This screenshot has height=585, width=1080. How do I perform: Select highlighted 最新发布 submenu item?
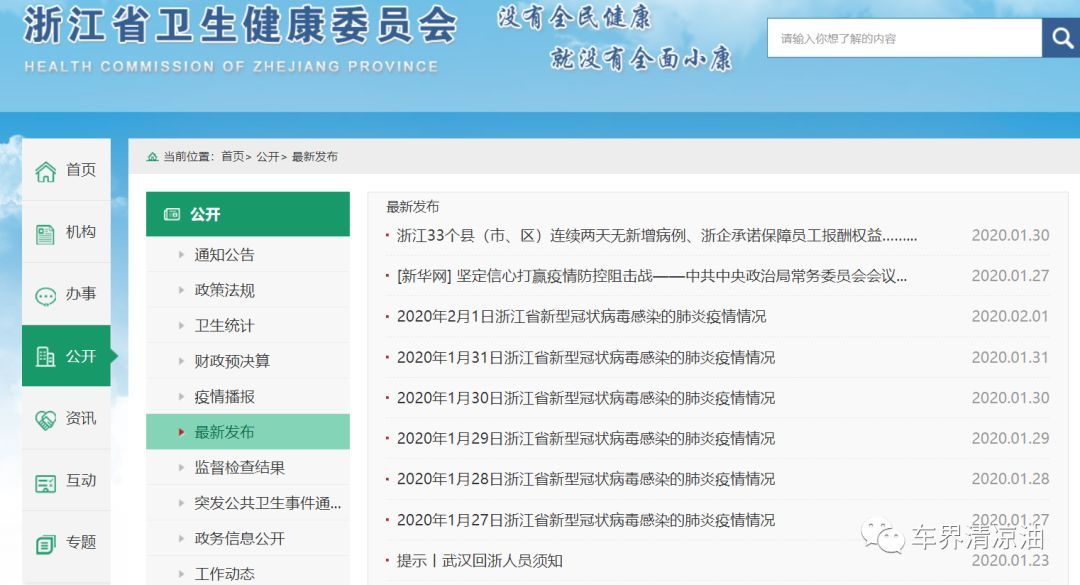tap(248, 432)
